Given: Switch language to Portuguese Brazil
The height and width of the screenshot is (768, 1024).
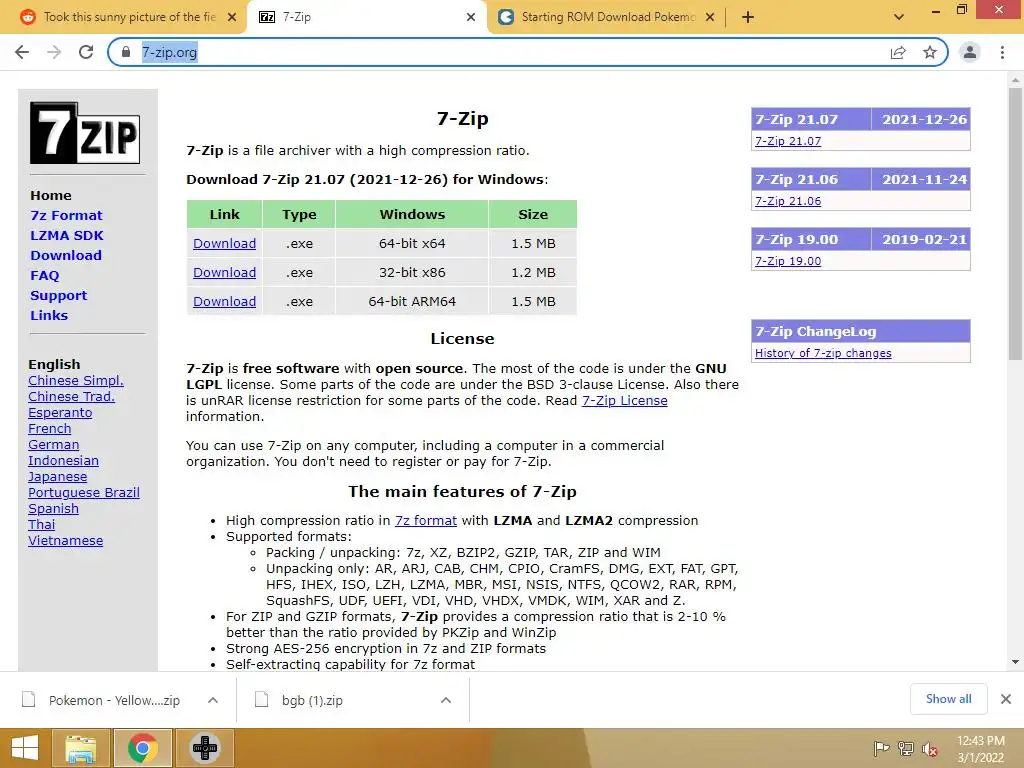Looking at the screenshot, I should (84, 492).
